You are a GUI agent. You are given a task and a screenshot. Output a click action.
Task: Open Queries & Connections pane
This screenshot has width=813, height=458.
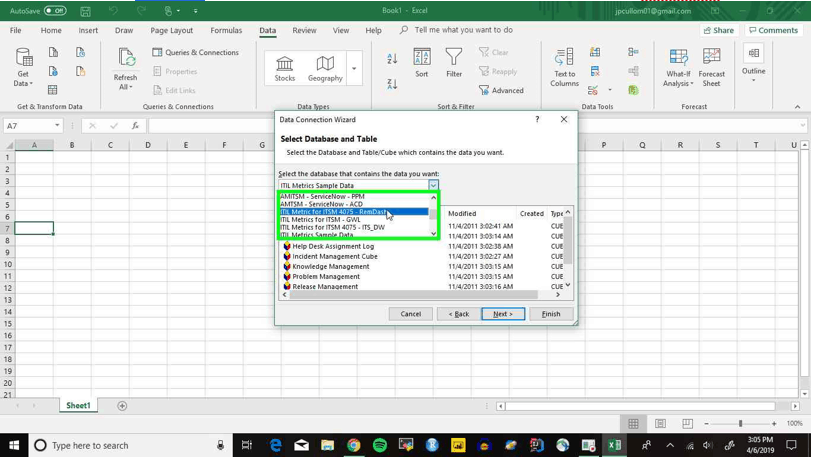[195, 52]
